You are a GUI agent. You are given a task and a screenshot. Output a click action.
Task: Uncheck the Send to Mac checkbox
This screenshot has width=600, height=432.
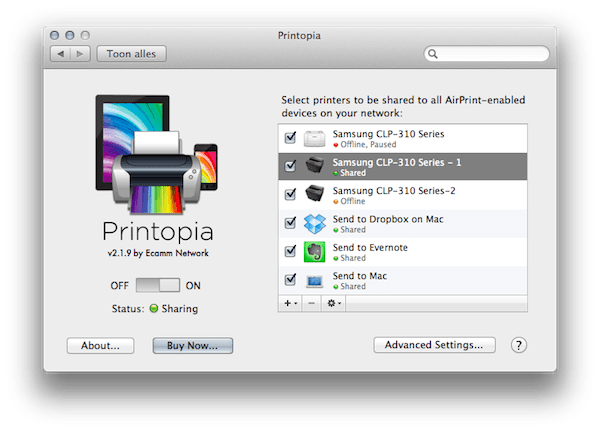pos(290,279)
